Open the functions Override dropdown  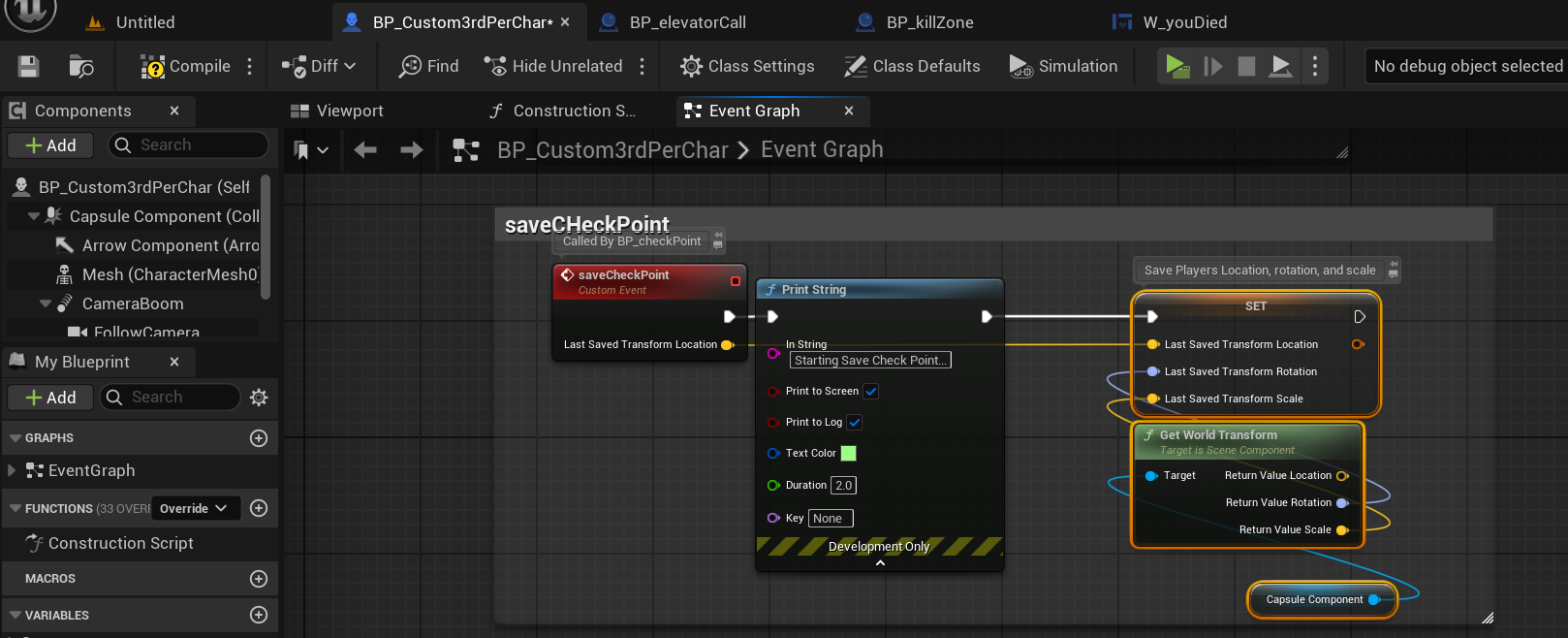(195, 508)
